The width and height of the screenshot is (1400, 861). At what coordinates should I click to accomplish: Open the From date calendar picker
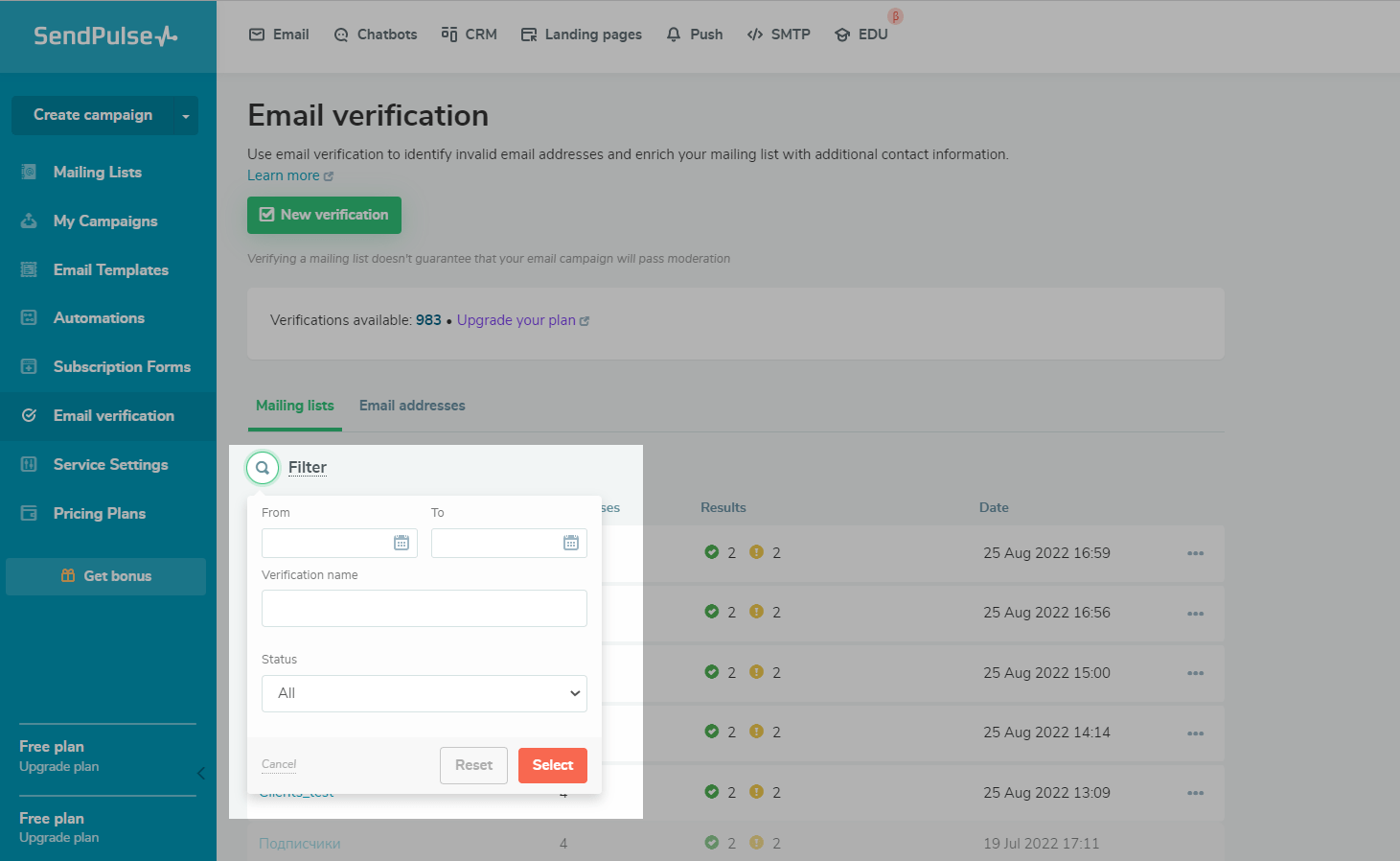(x=402, y=543)
